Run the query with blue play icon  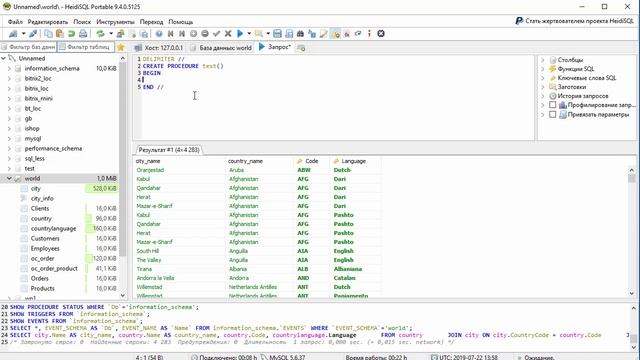tap(240, 34)
